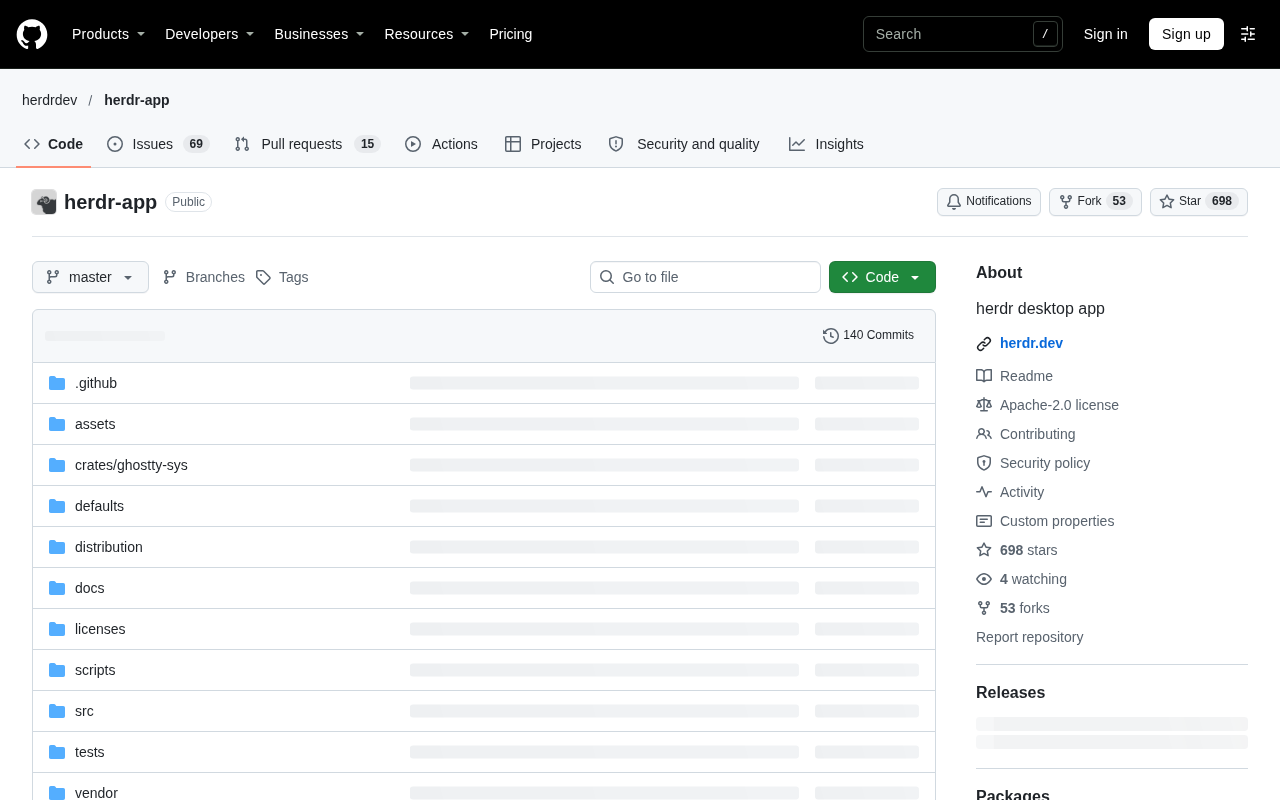Click the src folder icon

[x=57, y=711]
